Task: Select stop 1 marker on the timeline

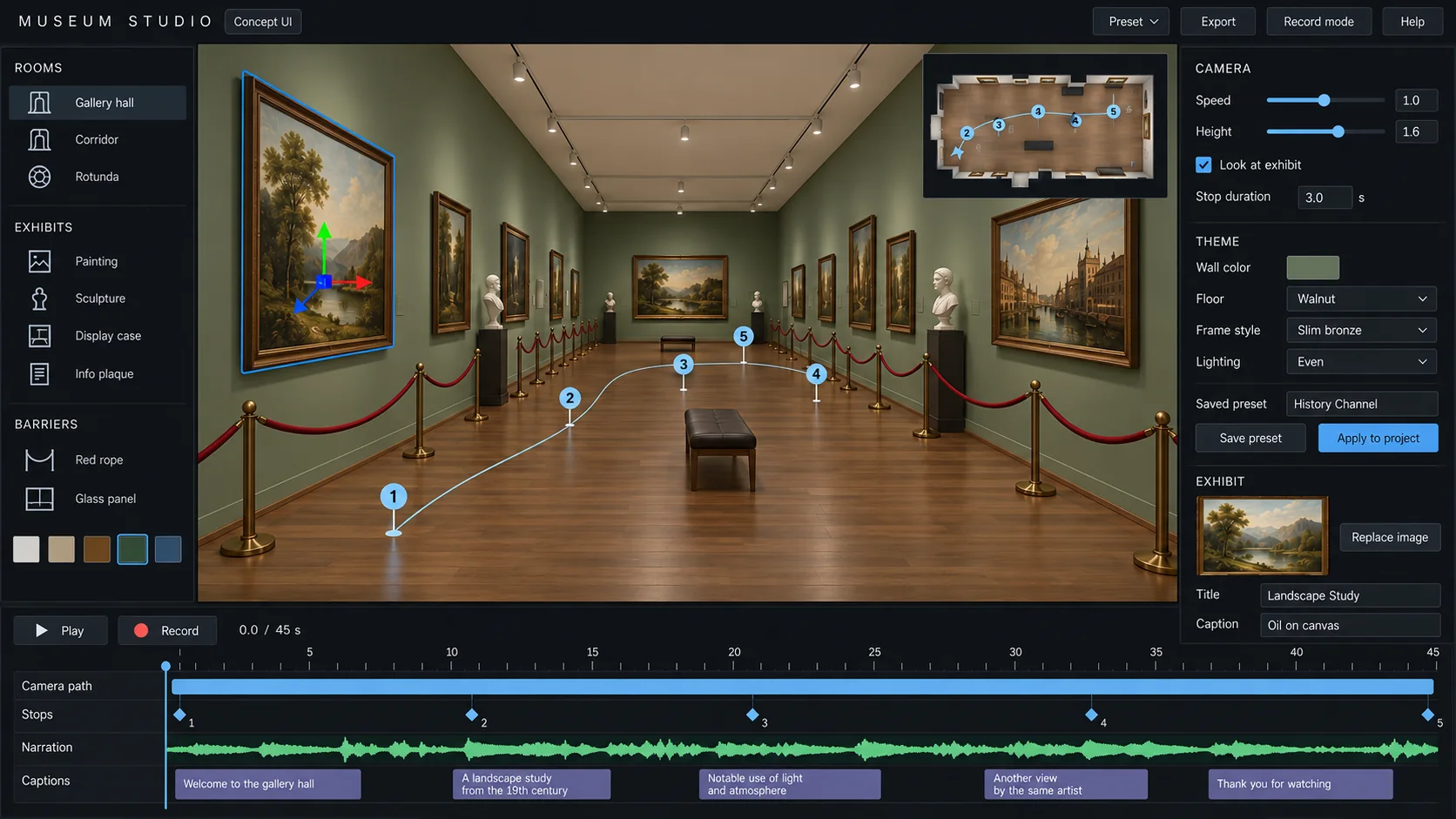Action: coord(179,715)
